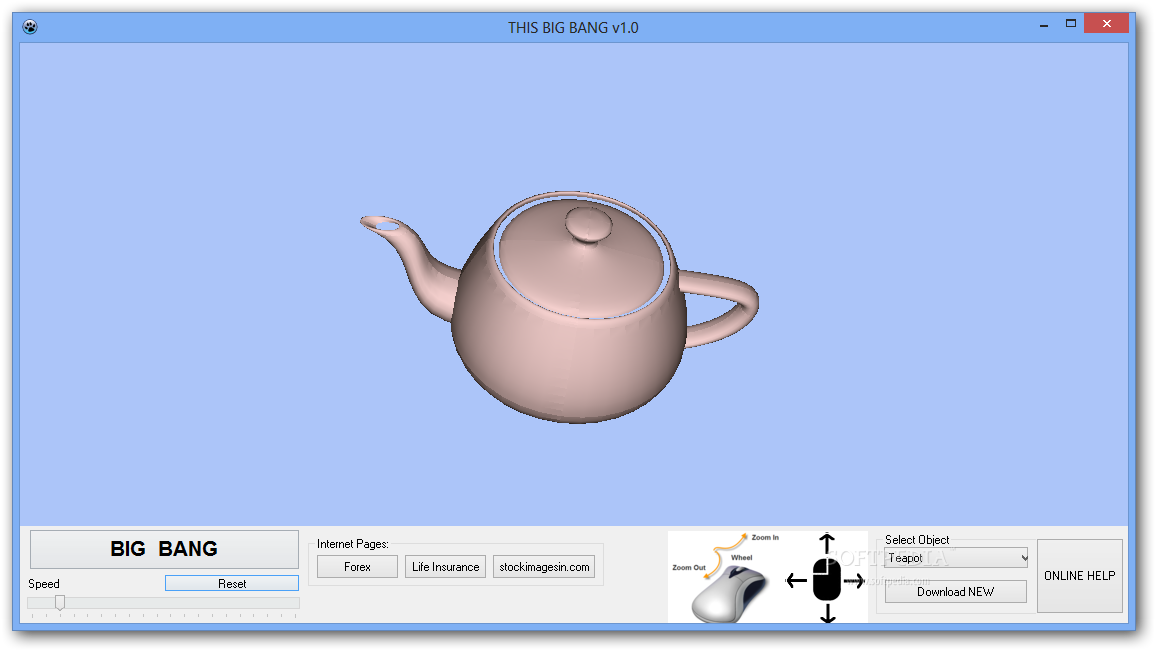Click the teapot 3D model
The image size is (1156, 651).
[560, 307]
